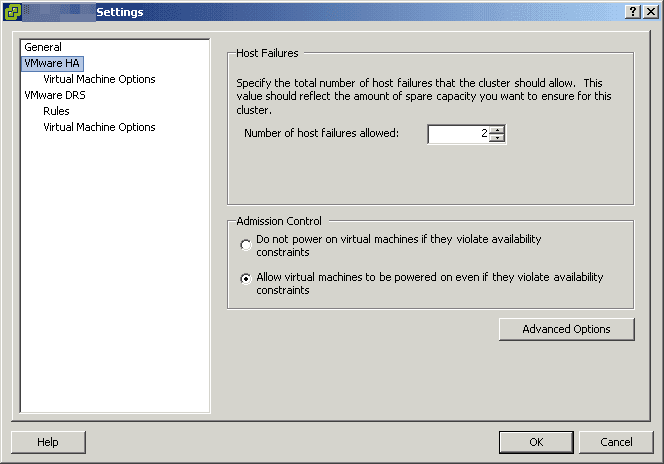This screenshot has height=464, width=664.
Task: Confirm settings with OK button
Action: [x=536, y=442]
